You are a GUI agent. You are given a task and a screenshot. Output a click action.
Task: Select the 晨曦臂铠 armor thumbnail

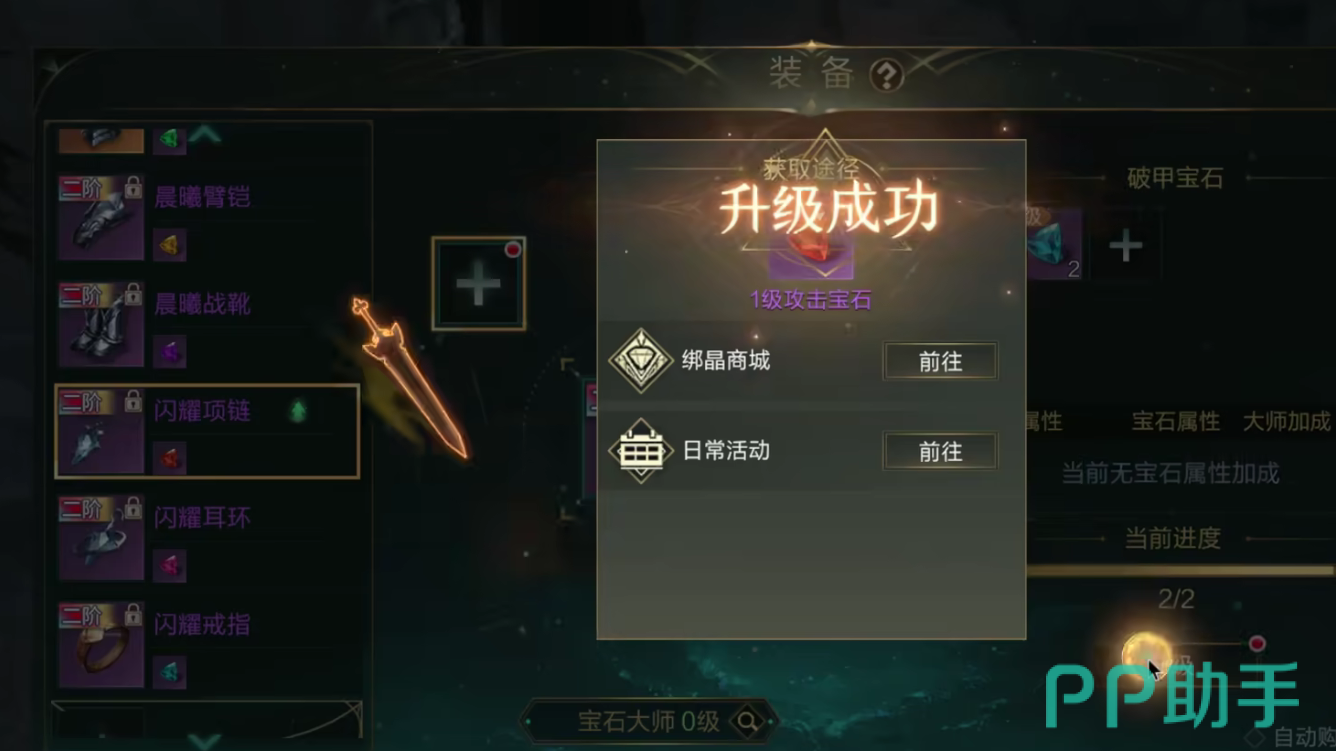pyautogui.click(x=101, y=217)
